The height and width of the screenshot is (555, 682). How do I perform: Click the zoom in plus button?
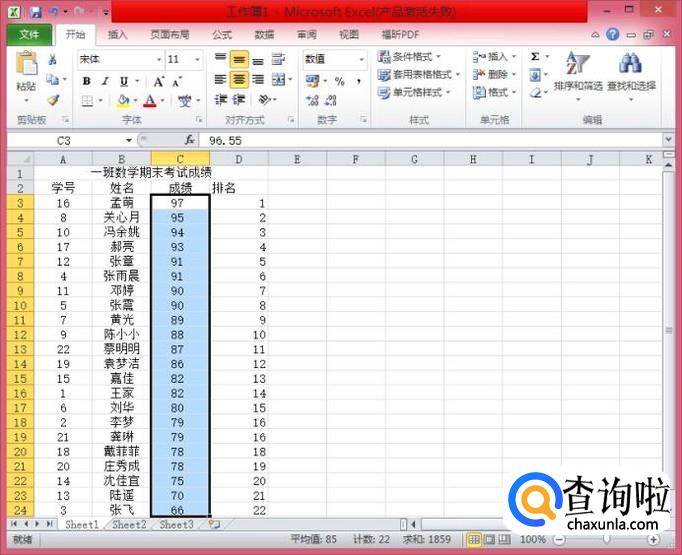click(653, 540)
